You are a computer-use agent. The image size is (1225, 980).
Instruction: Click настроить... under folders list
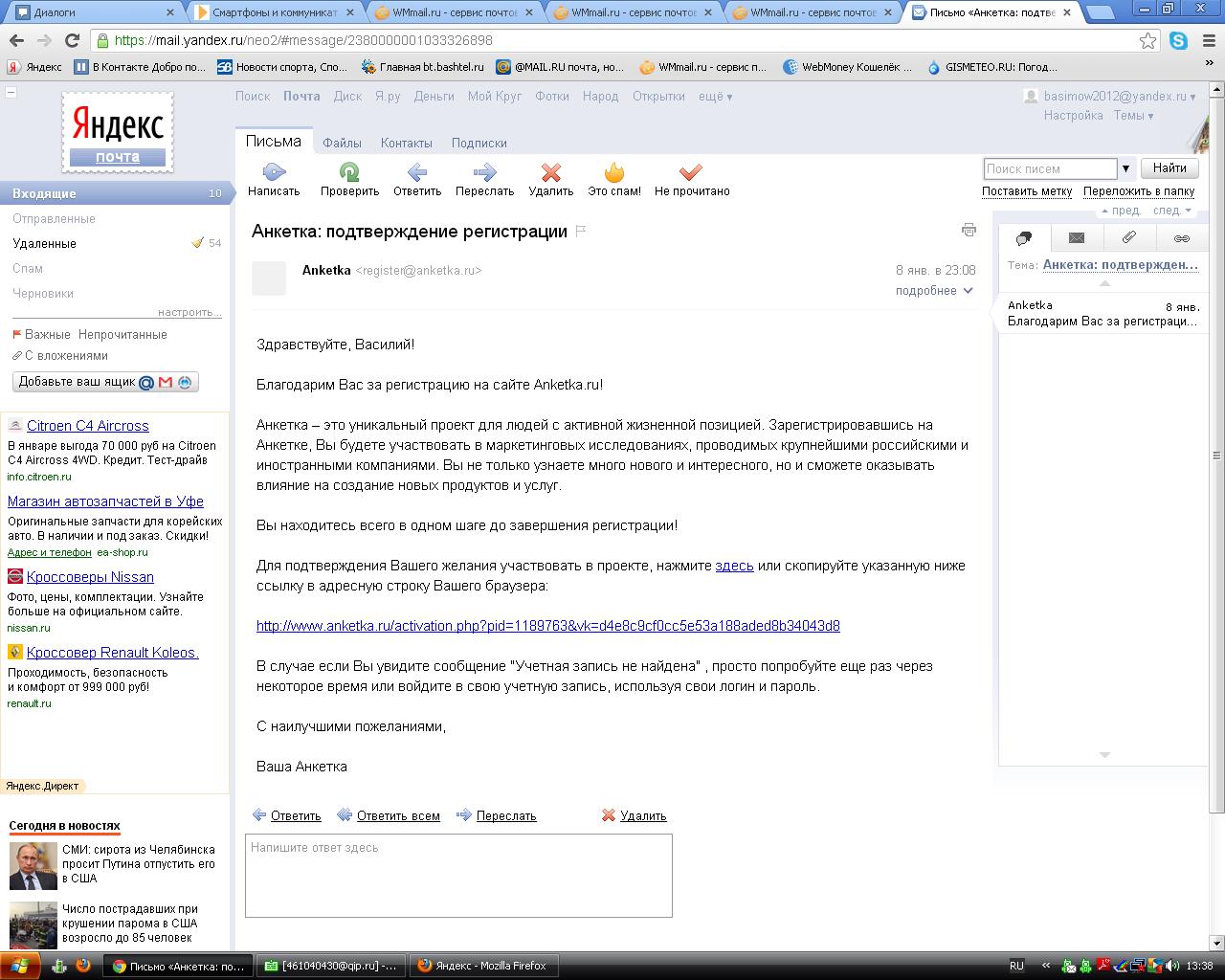[x=189, y=312]
